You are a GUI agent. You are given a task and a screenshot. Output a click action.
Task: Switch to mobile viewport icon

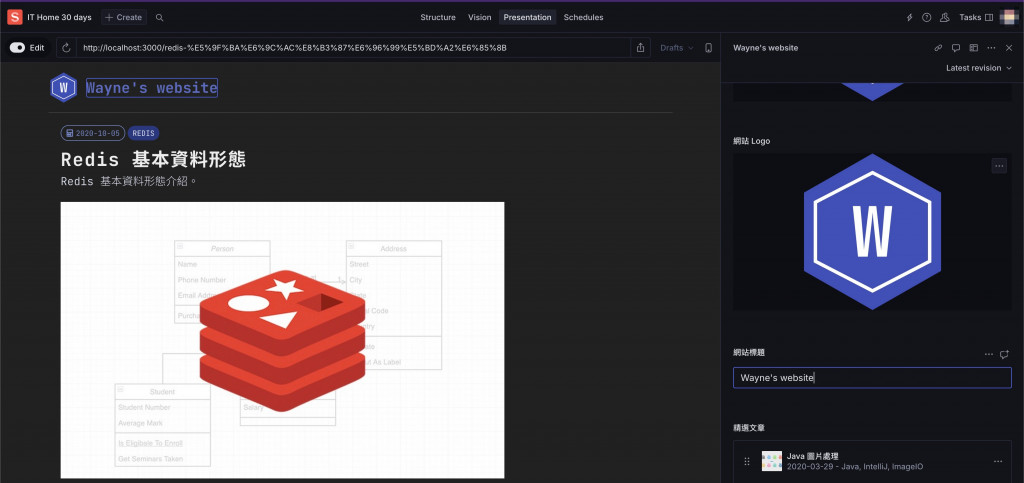click(709, 48)
